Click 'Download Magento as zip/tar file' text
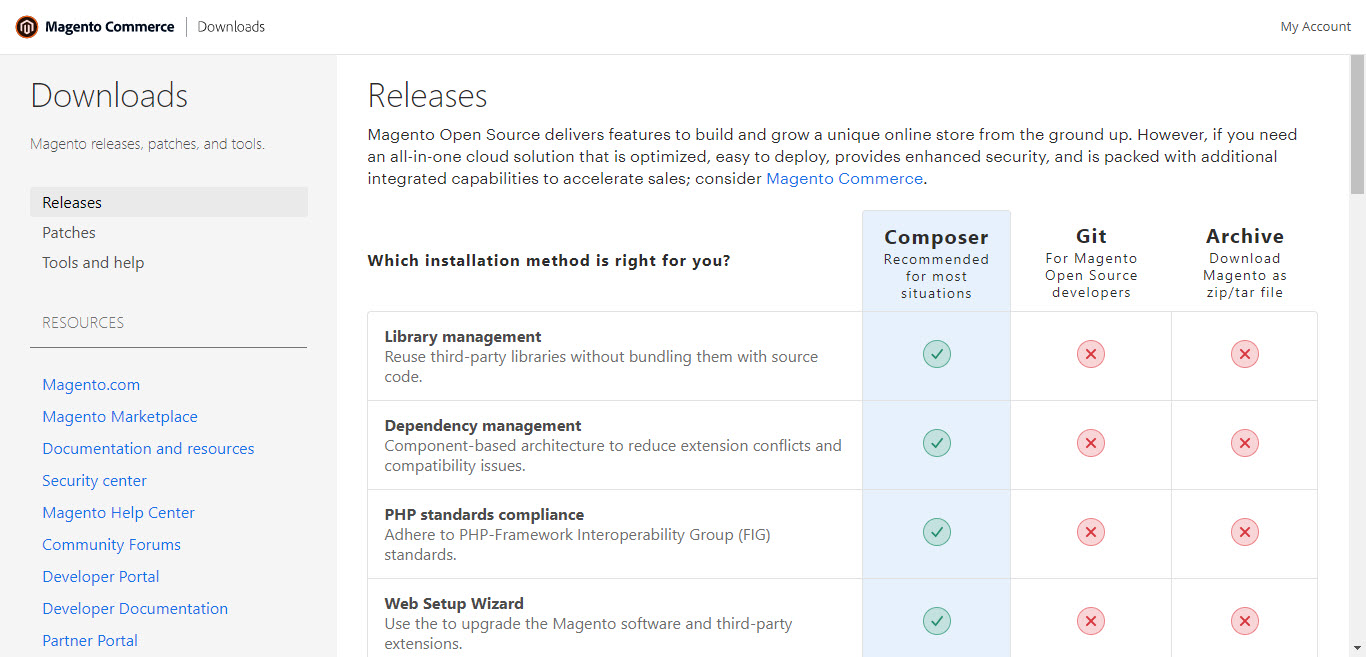Image resolution: width=1366 pixels, height=657 pixels. (x=1245, y=275)
